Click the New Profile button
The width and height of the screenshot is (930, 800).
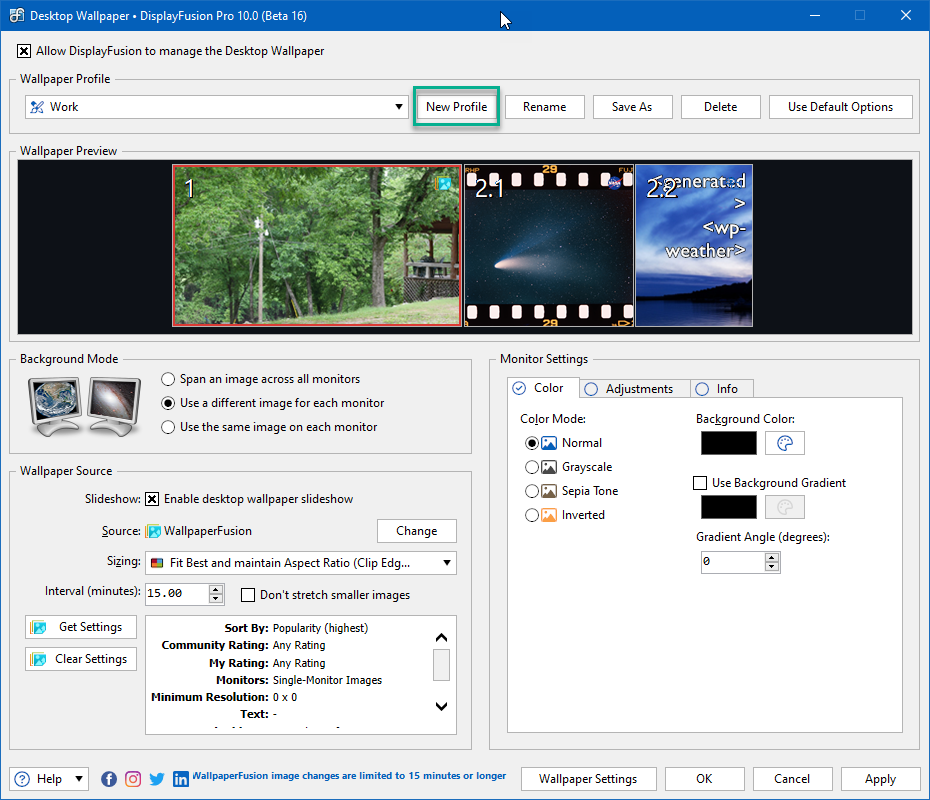point(456,107)
